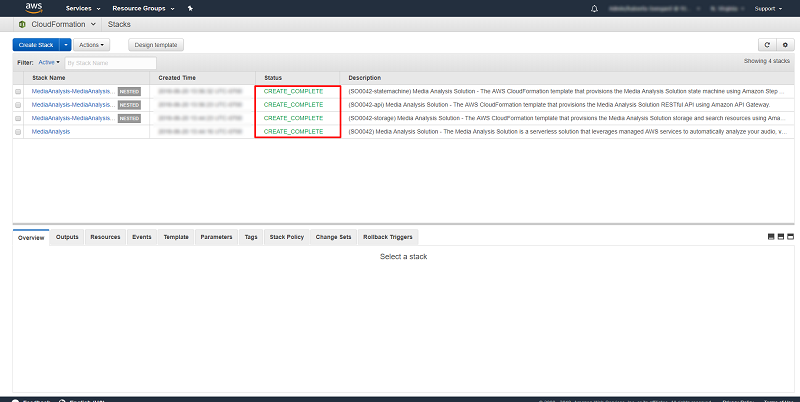Open stack link in SO0042-storage row
The image size is (800, 402).
click(x=73, y=118)
